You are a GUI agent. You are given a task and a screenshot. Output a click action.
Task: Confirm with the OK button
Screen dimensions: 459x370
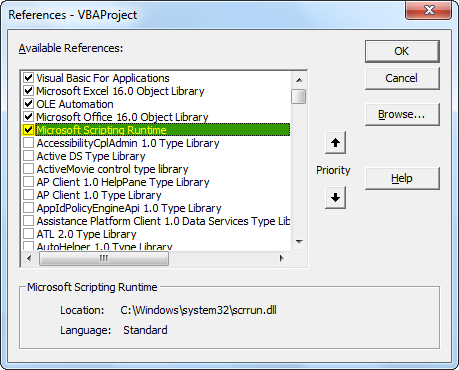tap(402, 51)
